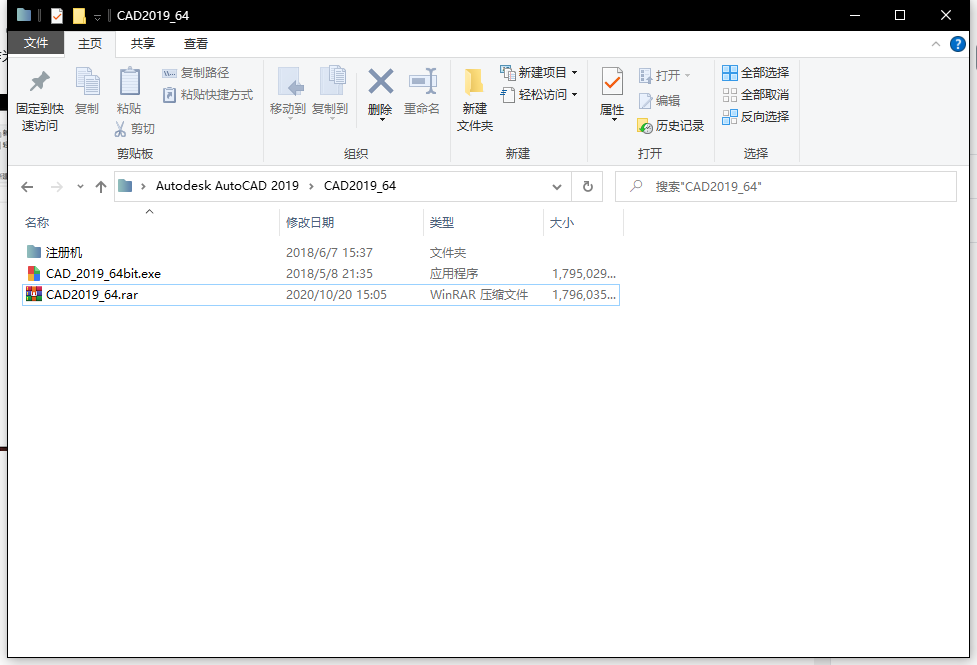Click the search box for CAD2019_64
This screenshot has height=665, width=977.
coord(790,187)
